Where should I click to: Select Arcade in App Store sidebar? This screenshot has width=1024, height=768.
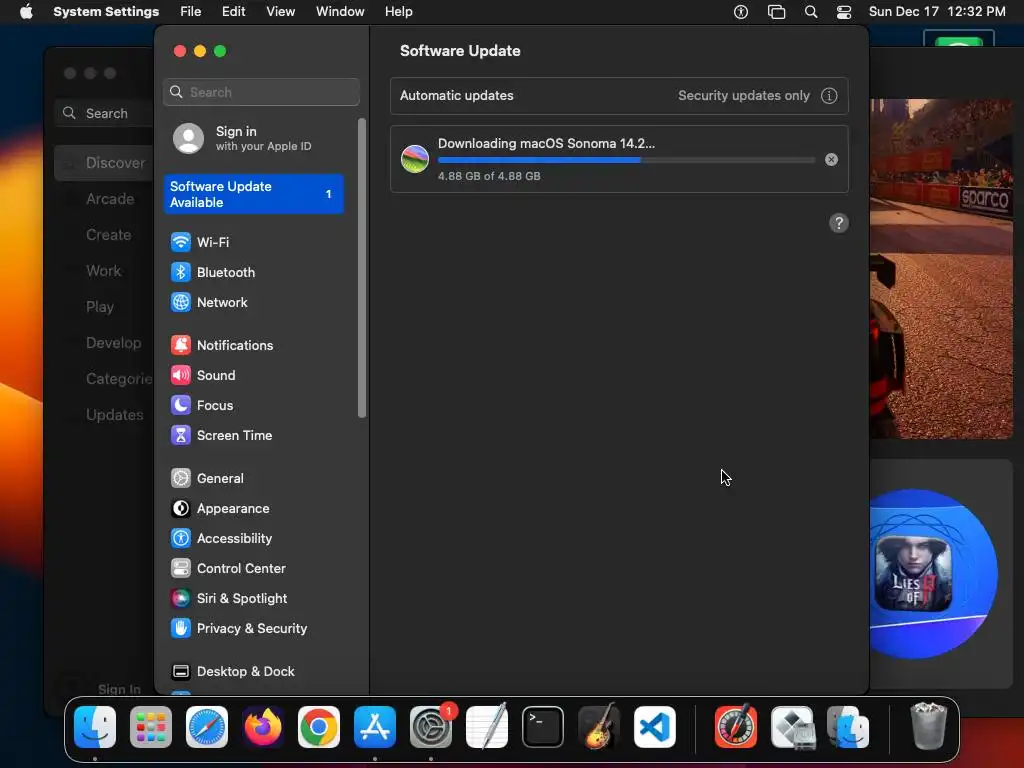(110, 199)
